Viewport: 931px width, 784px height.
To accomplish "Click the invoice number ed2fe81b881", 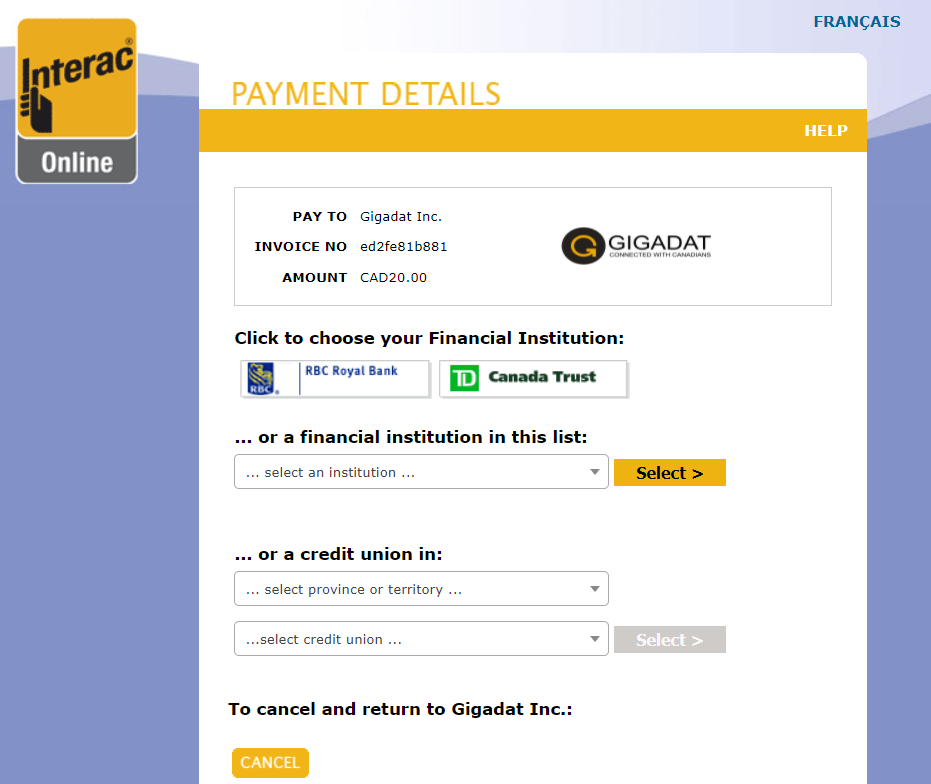I will 404,246.
